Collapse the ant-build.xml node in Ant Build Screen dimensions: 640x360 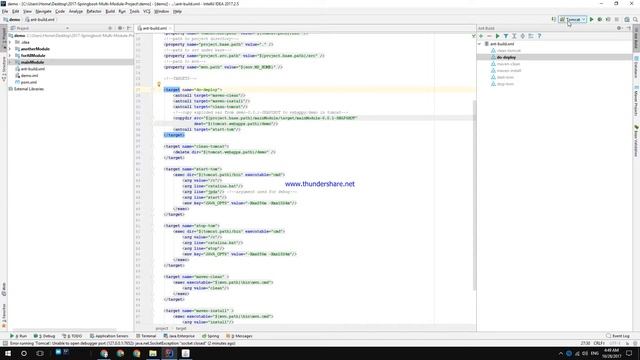click(x=480, y=44)
